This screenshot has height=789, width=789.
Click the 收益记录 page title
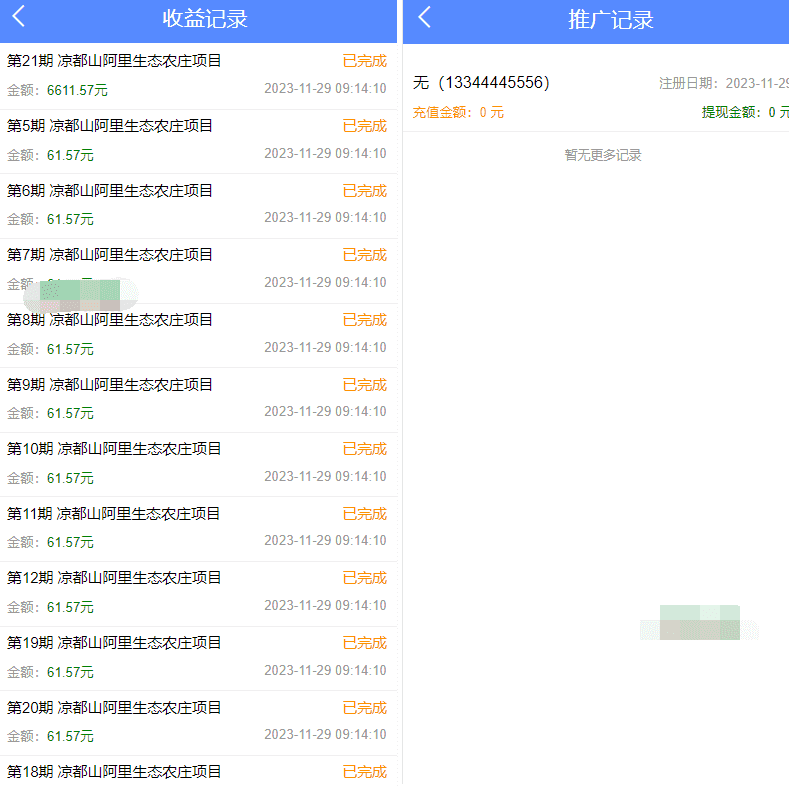(205, 19)
